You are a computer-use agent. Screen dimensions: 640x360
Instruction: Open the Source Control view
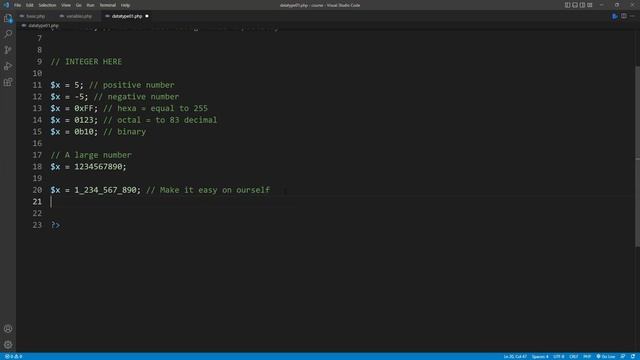tap(8, 50)
